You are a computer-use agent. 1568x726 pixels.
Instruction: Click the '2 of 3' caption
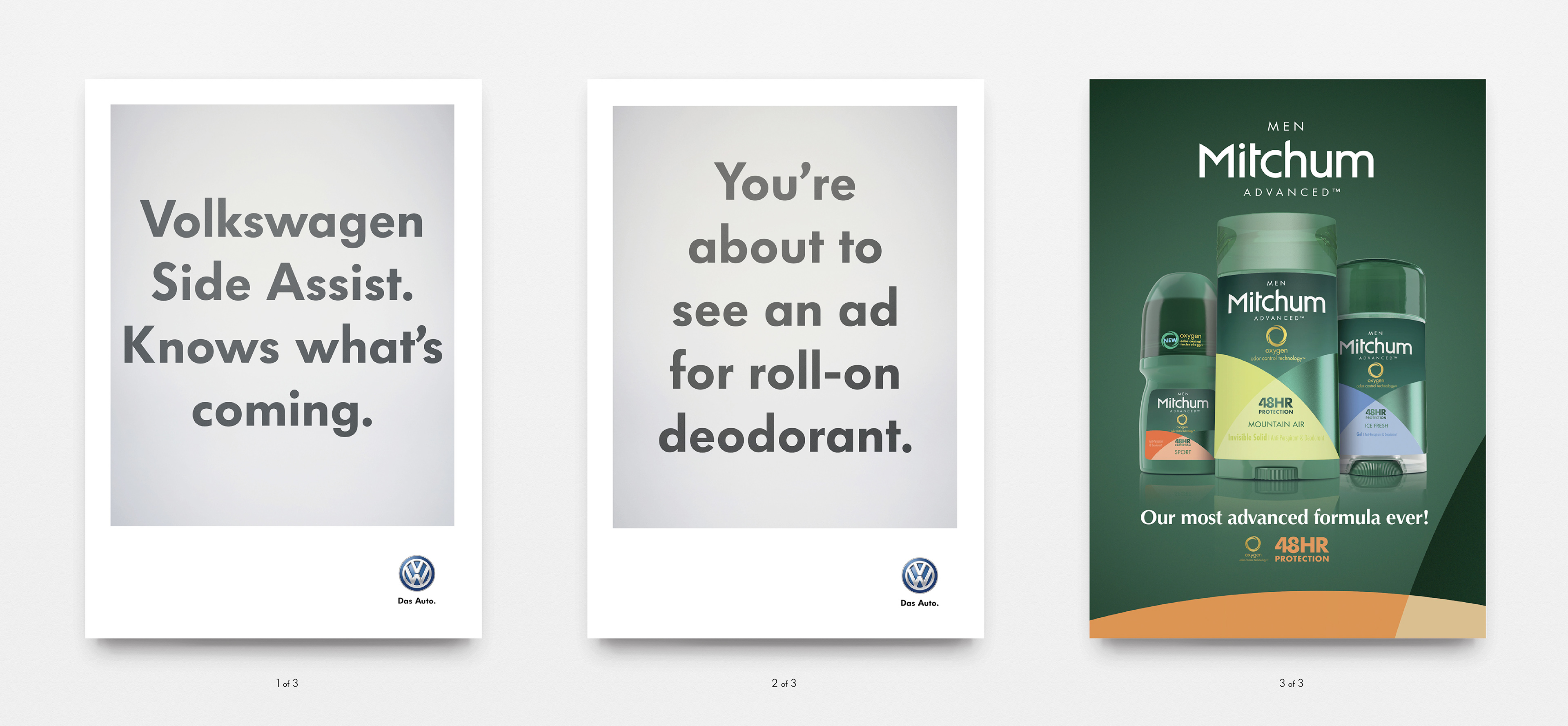[784, 684]
